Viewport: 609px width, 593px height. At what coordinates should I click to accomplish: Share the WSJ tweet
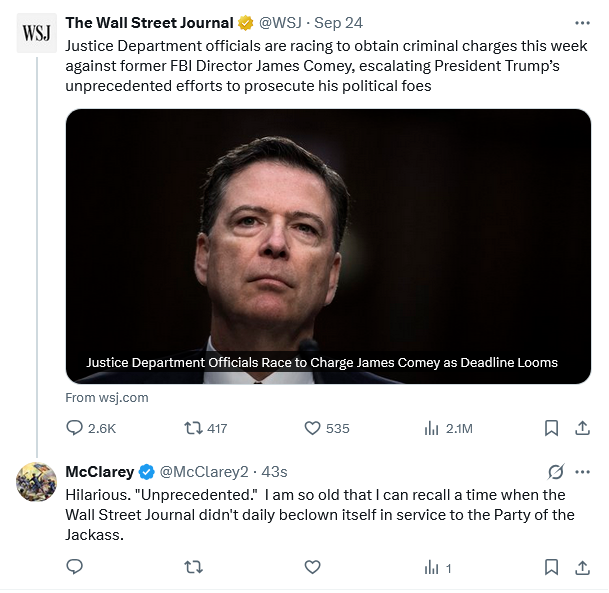[582, 428]
